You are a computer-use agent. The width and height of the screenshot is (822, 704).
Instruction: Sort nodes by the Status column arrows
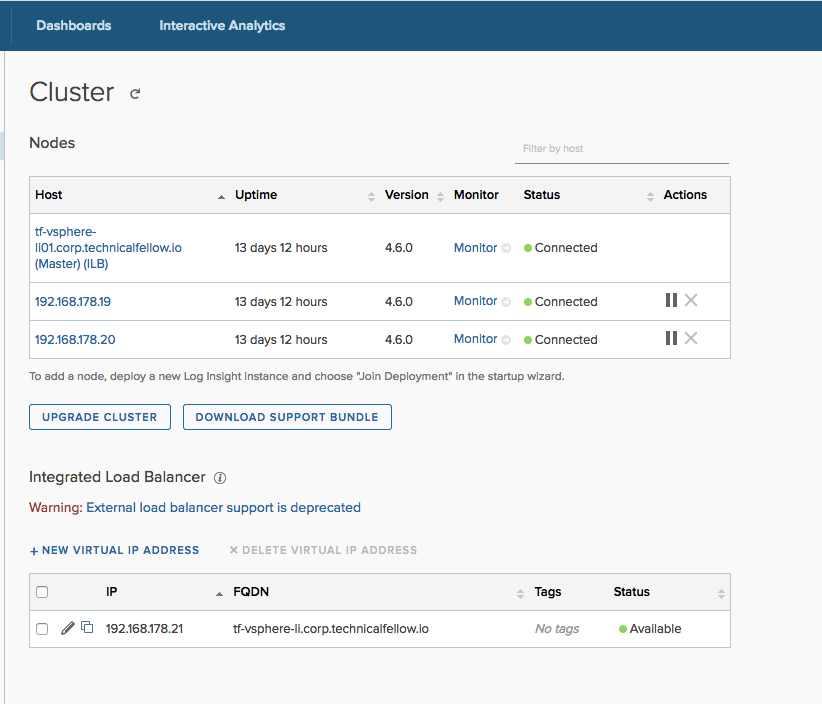pyautogui.click(x=650, y=197)
